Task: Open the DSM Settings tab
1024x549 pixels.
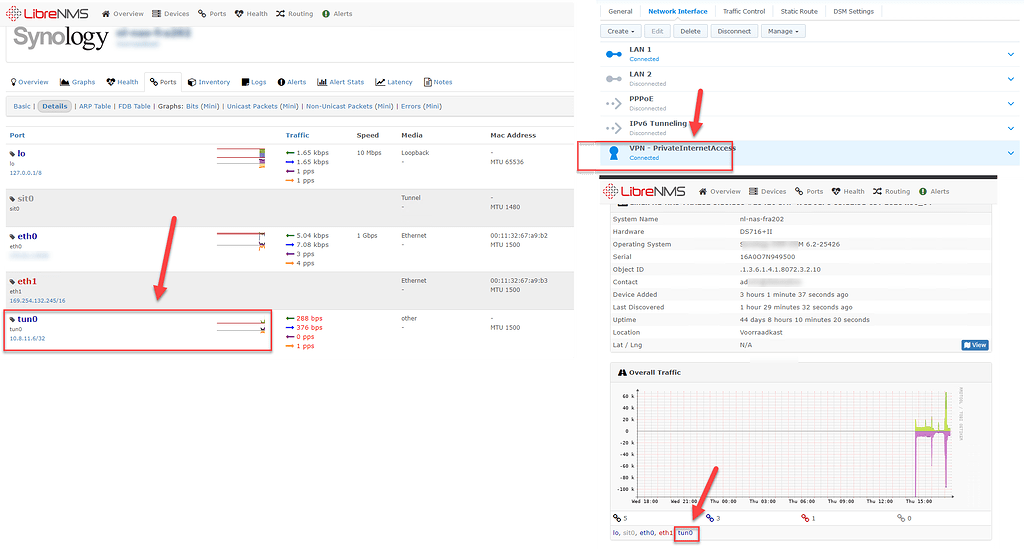Action: 853,11
